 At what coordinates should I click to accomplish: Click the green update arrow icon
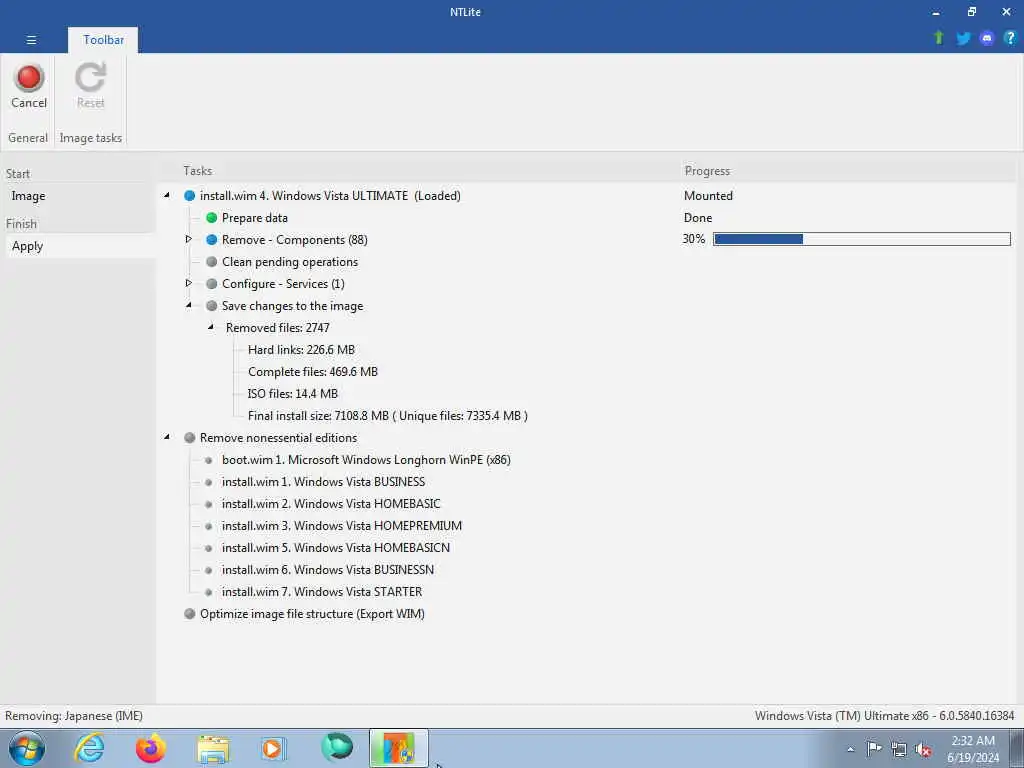[x=938, y=38]
